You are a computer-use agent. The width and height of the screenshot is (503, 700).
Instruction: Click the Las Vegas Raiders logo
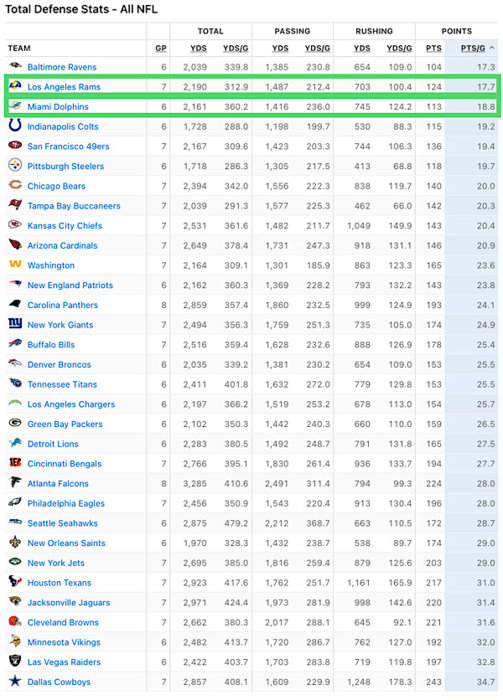coord(15,661)
